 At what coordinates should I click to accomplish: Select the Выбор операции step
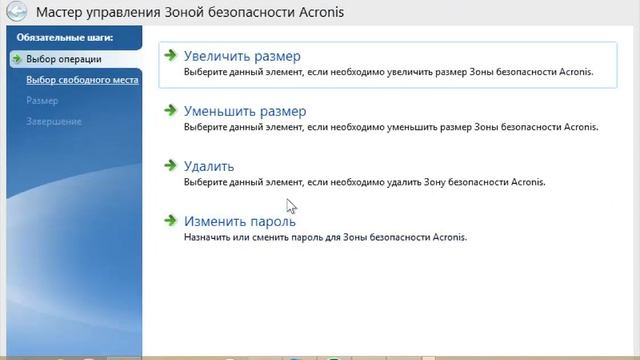pyautogui.click(x=64, y=59)
